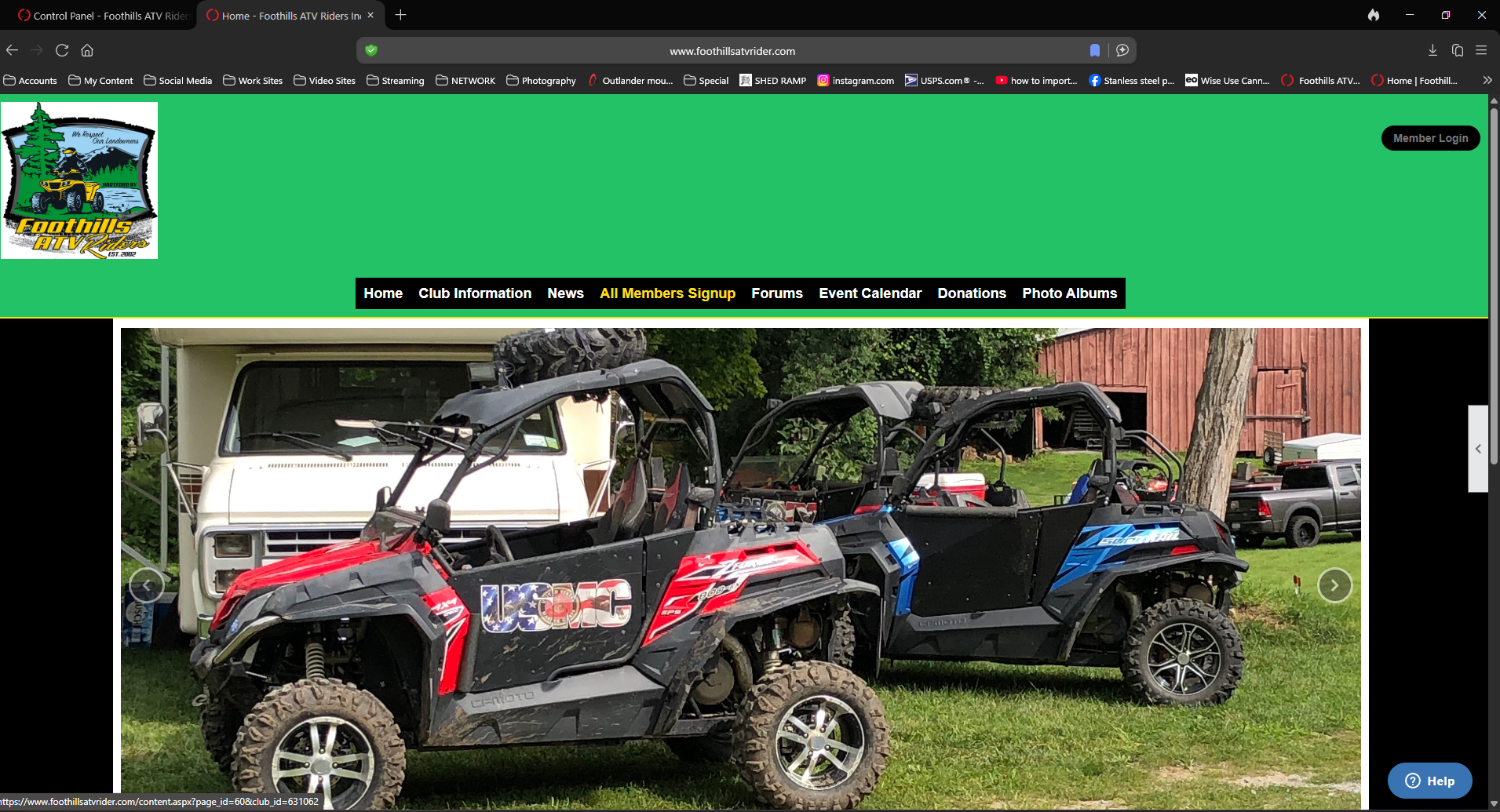Open the News menu item
This screenshot has width=1500, height=812.
click(565, 293)
